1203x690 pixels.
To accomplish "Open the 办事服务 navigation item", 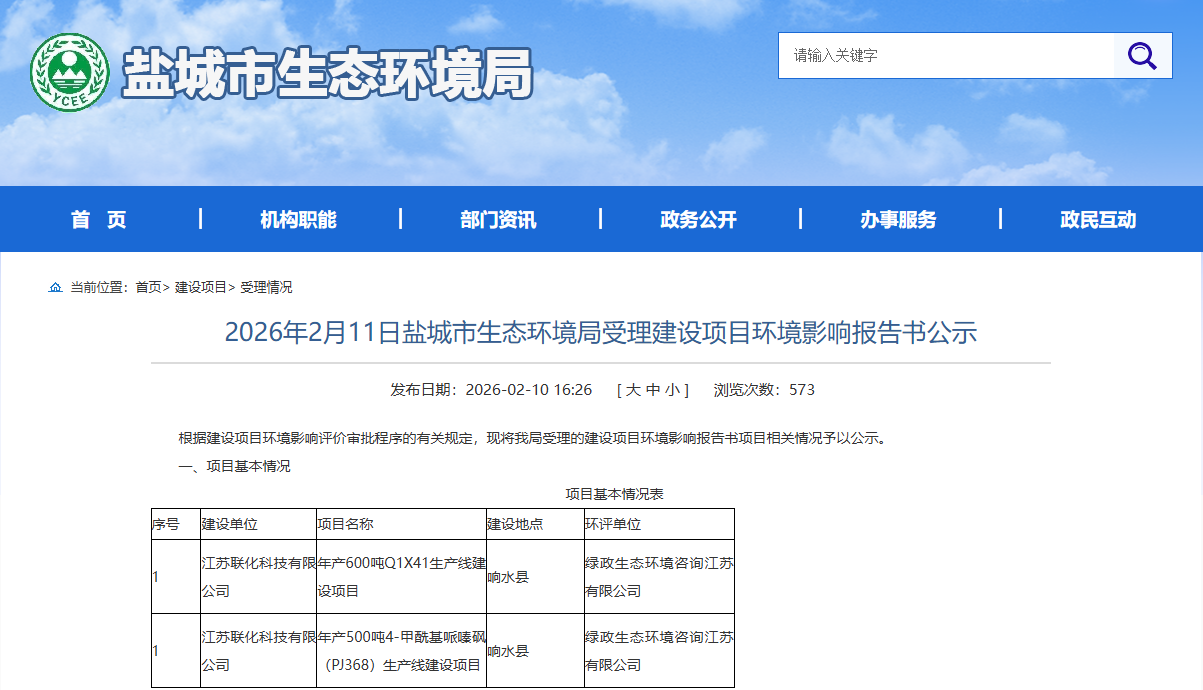I will click(x=898, y=220).
